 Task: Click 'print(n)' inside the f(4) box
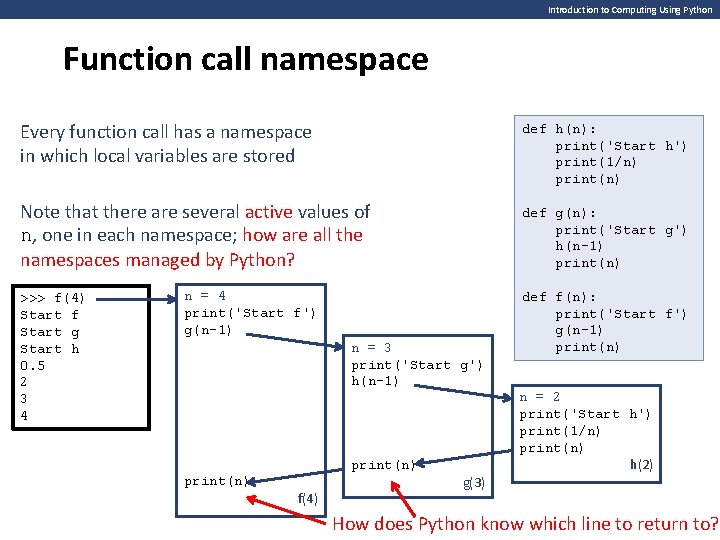[216, 482]
